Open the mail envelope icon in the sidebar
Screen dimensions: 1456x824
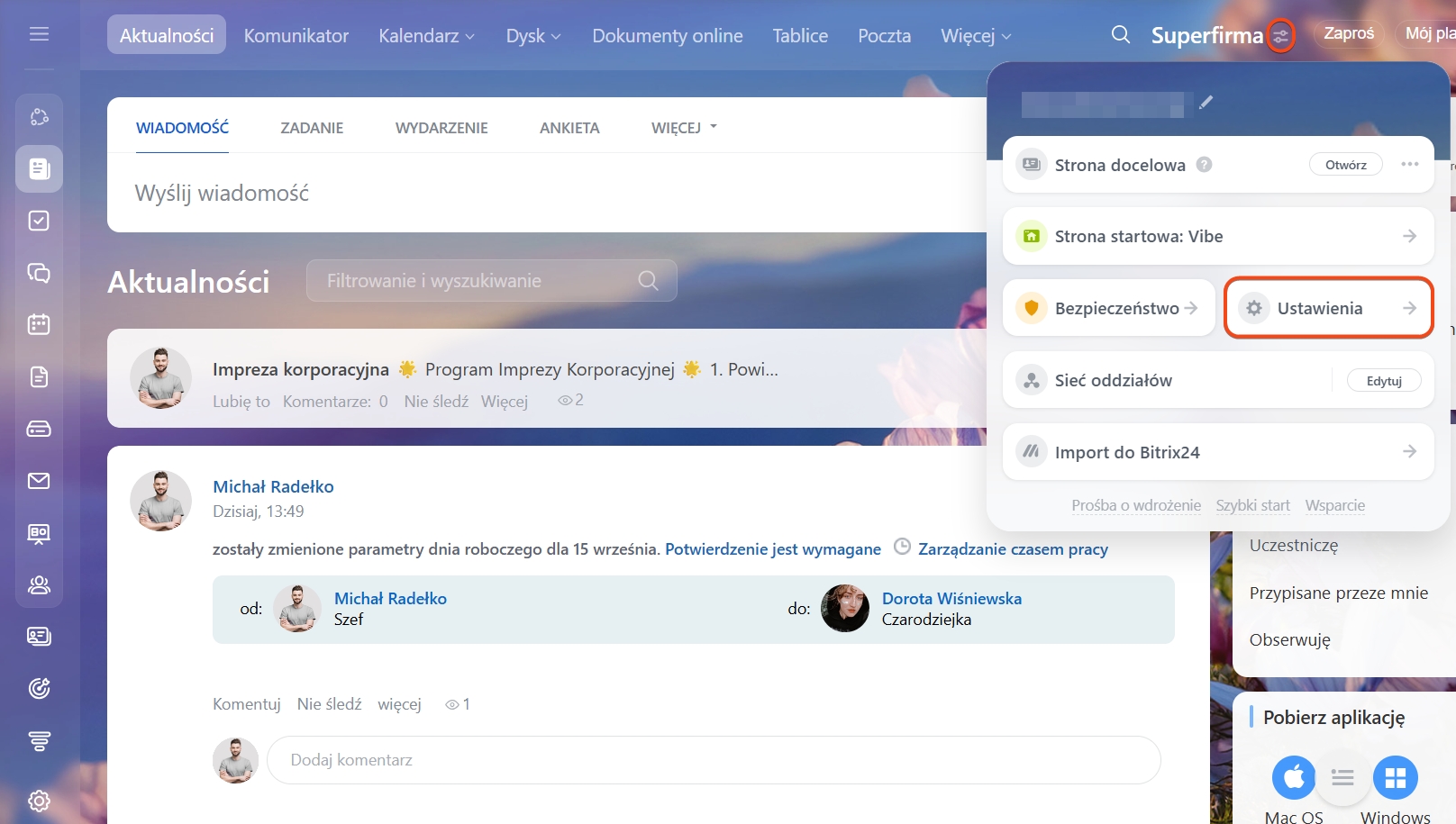click(39, 481)
